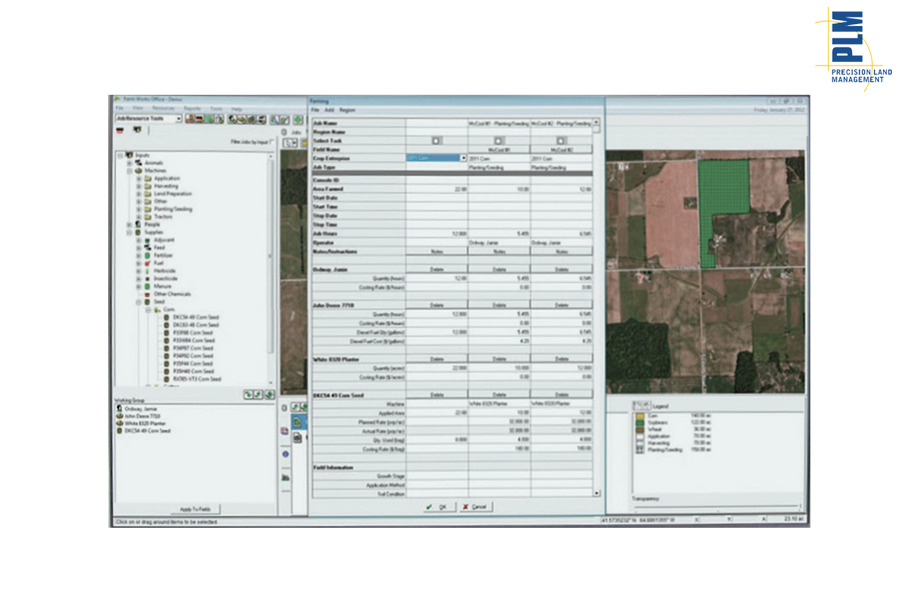
Task: Tick Select Task checkbox for McCool #1
Action: coord(499,141)
